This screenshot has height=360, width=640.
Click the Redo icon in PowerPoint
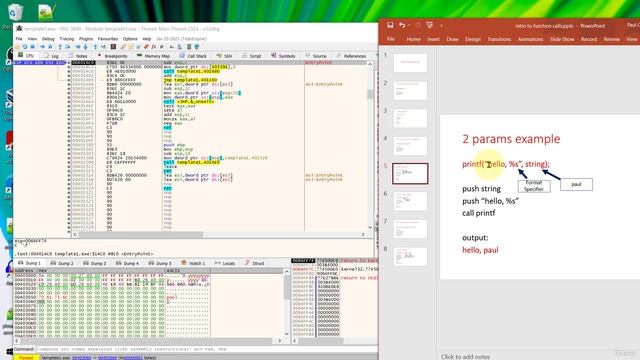418,25
